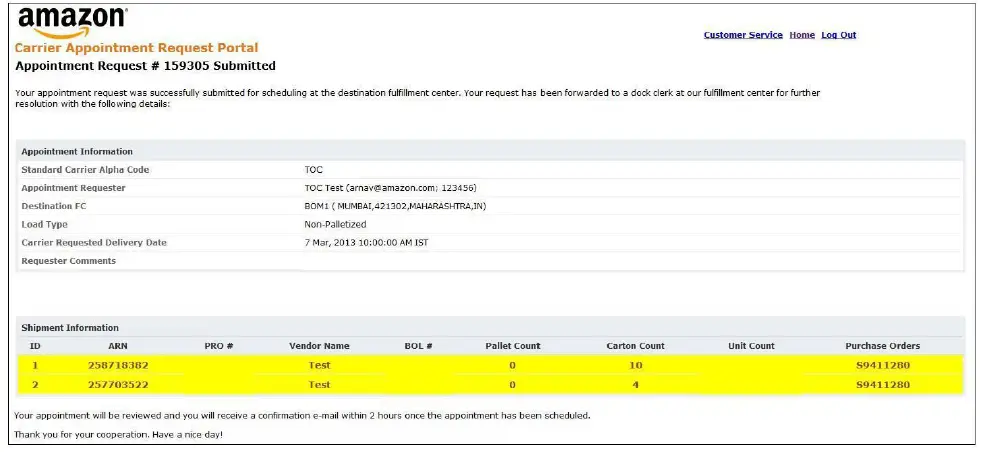
Task: Click vendor name Test in row 258718382
Action: (x=319, y=365)
